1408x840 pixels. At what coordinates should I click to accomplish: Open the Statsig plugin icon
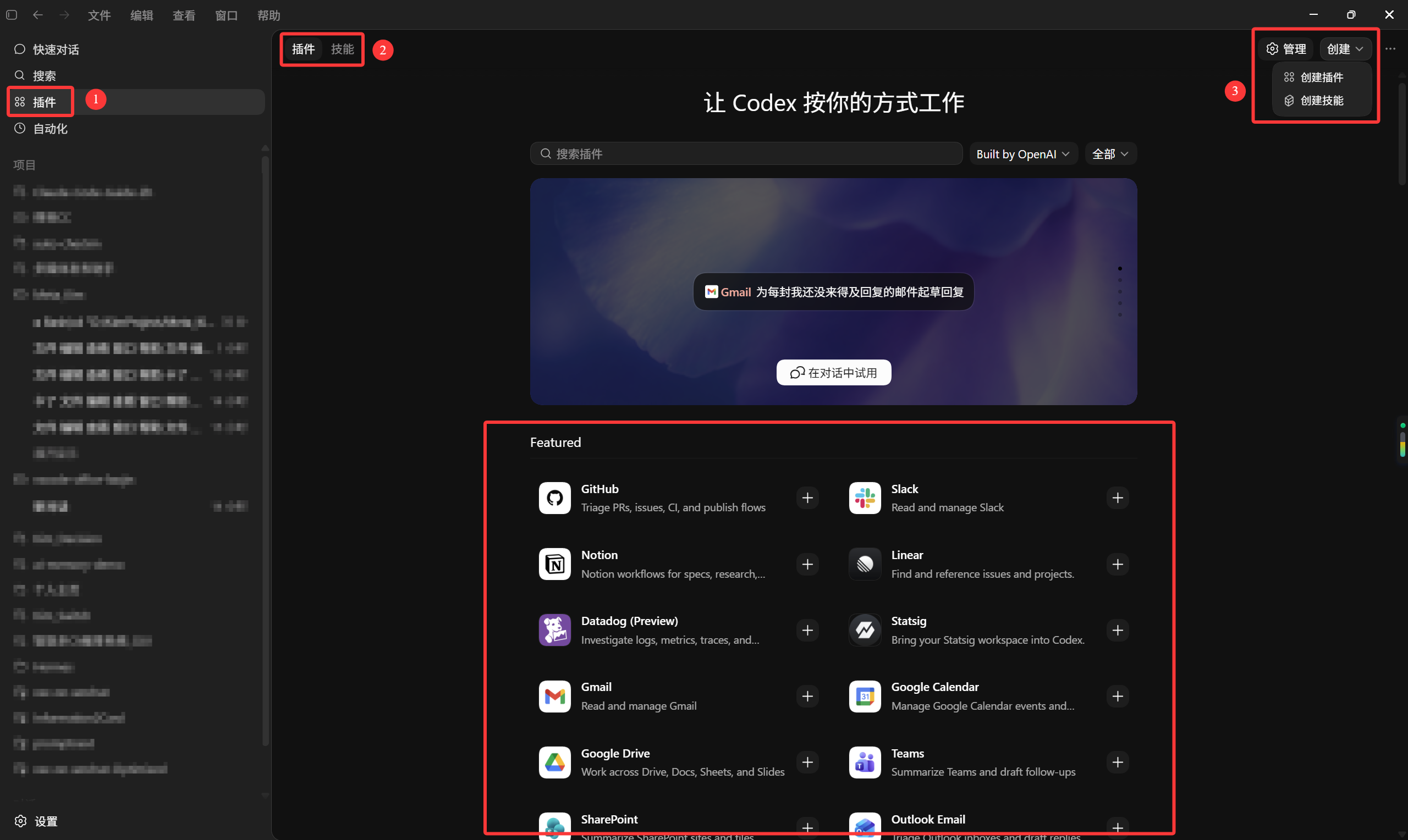(x=865, y=630)
